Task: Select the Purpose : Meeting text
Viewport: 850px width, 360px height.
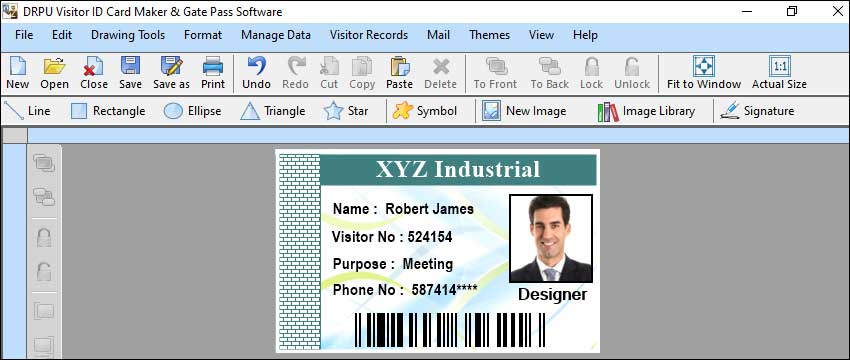Action: click(393, 264)
